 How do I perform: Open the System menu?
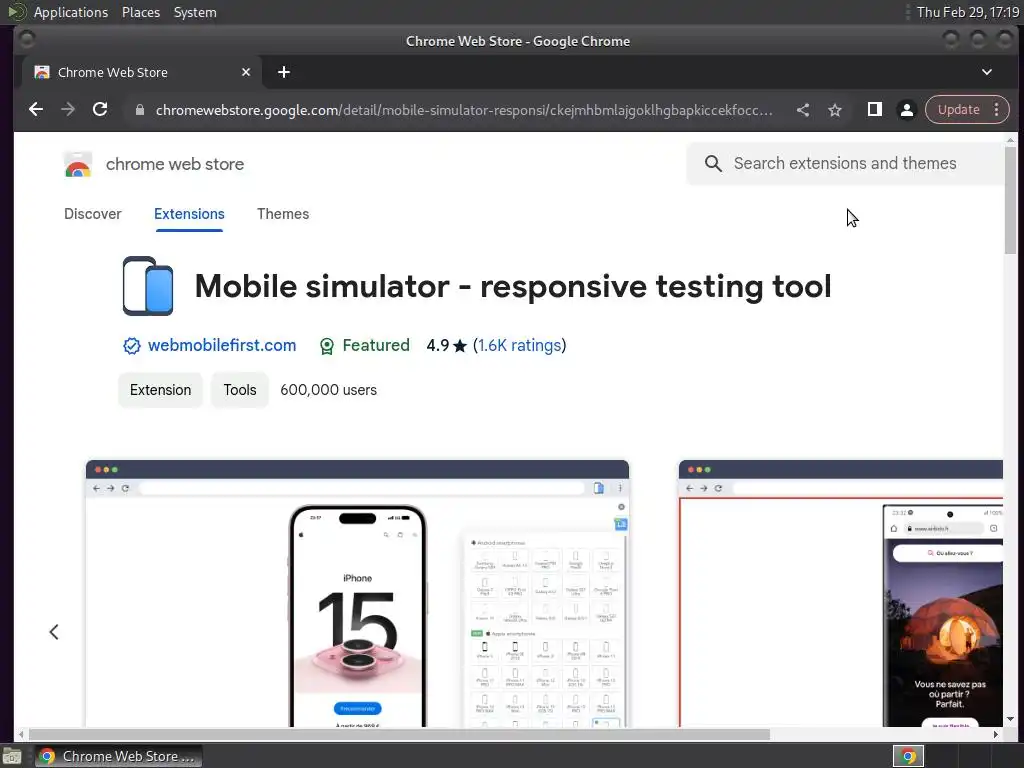[195, 12]
